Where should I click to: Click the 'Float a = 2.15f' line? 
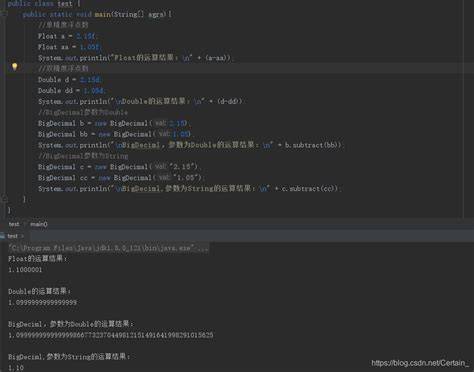[67, 36]
